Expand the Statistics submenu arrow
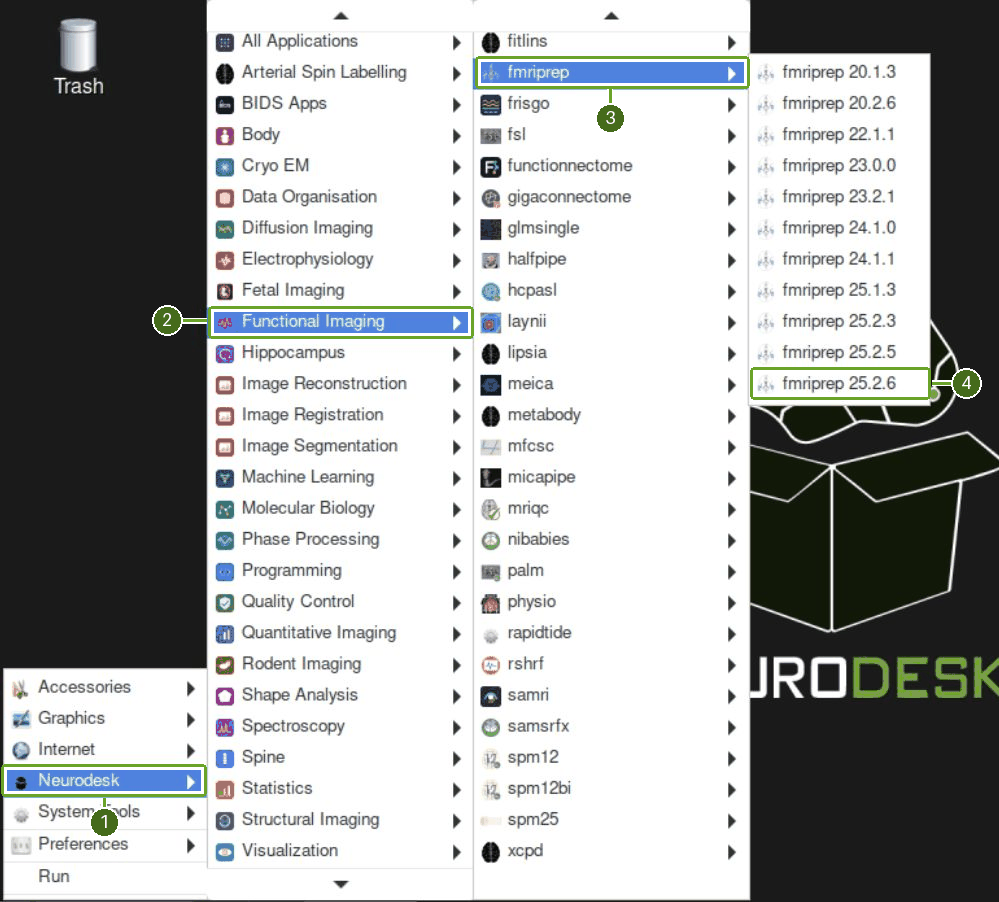999x902 pixels. point(456,790)
